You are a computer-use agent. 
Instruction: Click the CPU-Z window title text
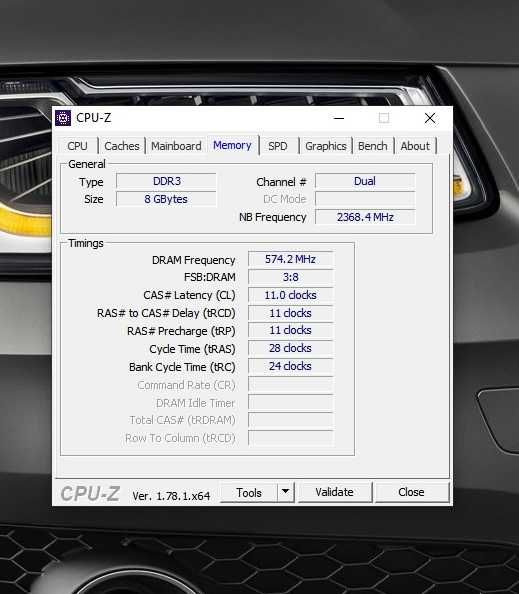click(x=94, y=118)
